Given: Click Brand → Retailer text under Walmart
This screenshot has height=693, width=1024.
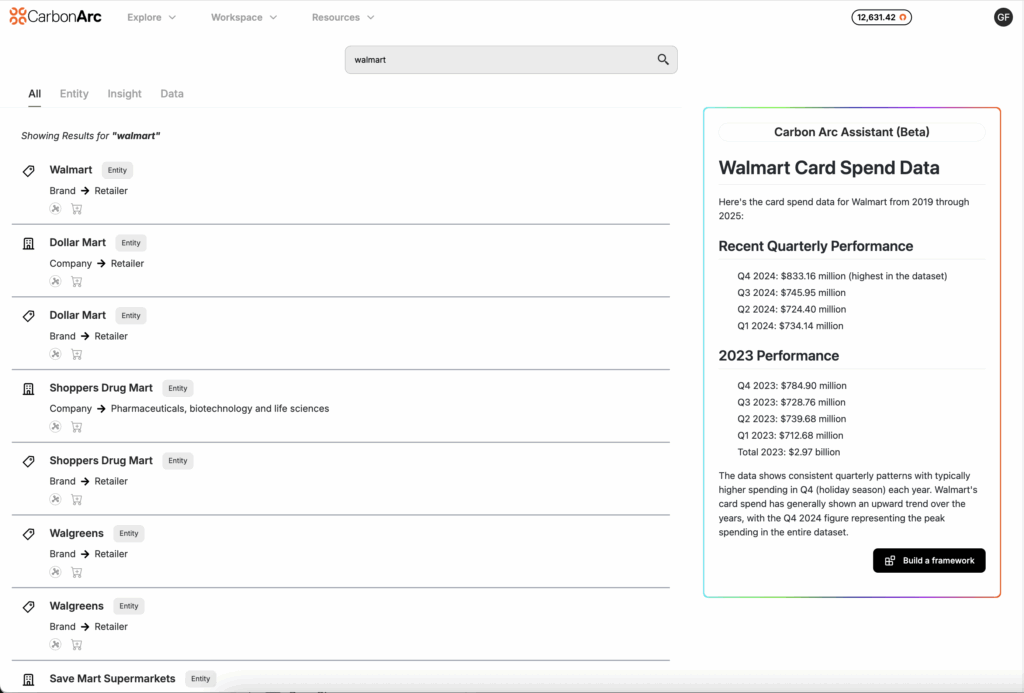Looking at the screenshot, I should pyautogui.click(x=89, y=191).
